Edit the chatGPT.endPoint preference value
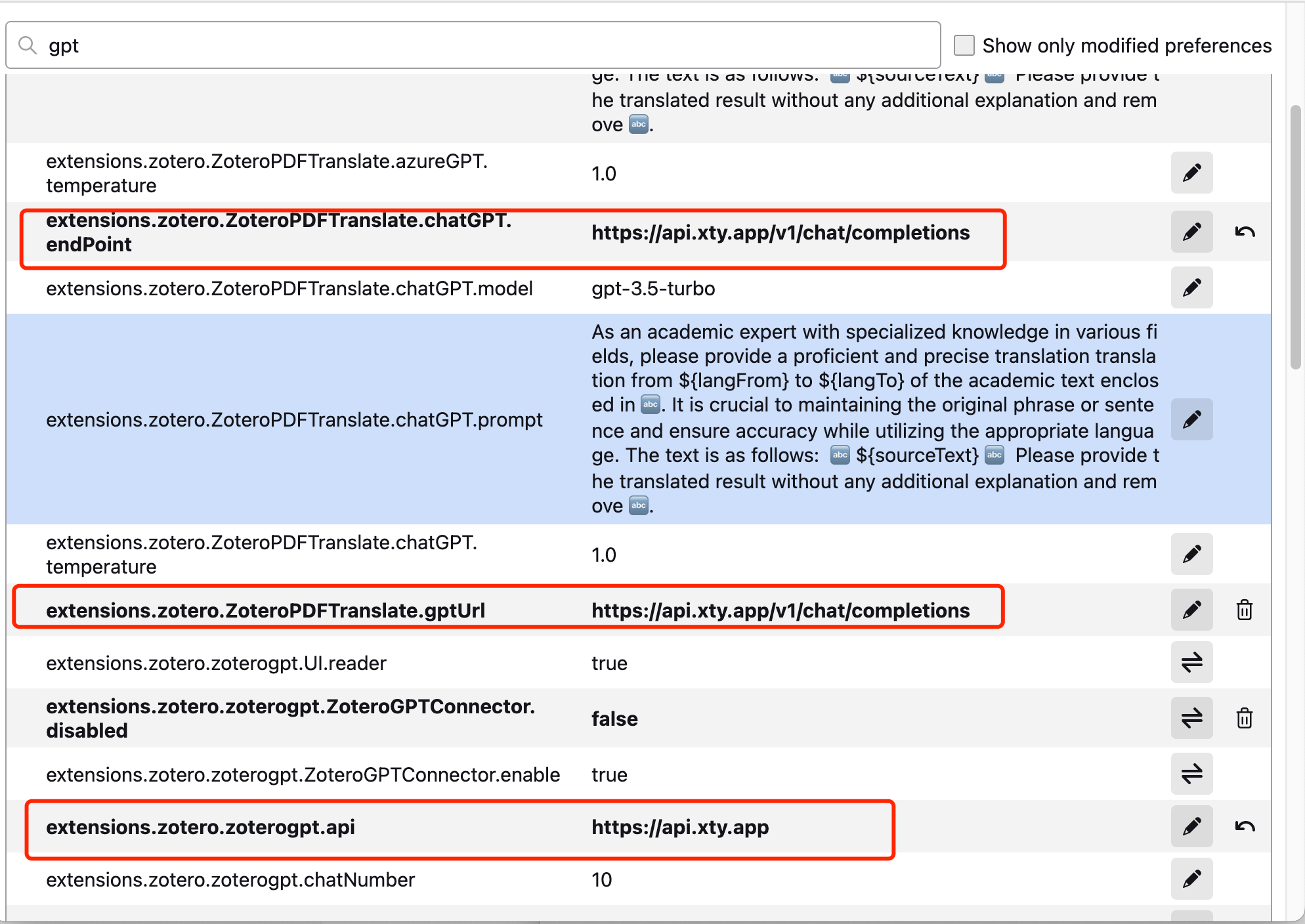This screenshot has height=924, width=1305. [x=1191, y=232]
